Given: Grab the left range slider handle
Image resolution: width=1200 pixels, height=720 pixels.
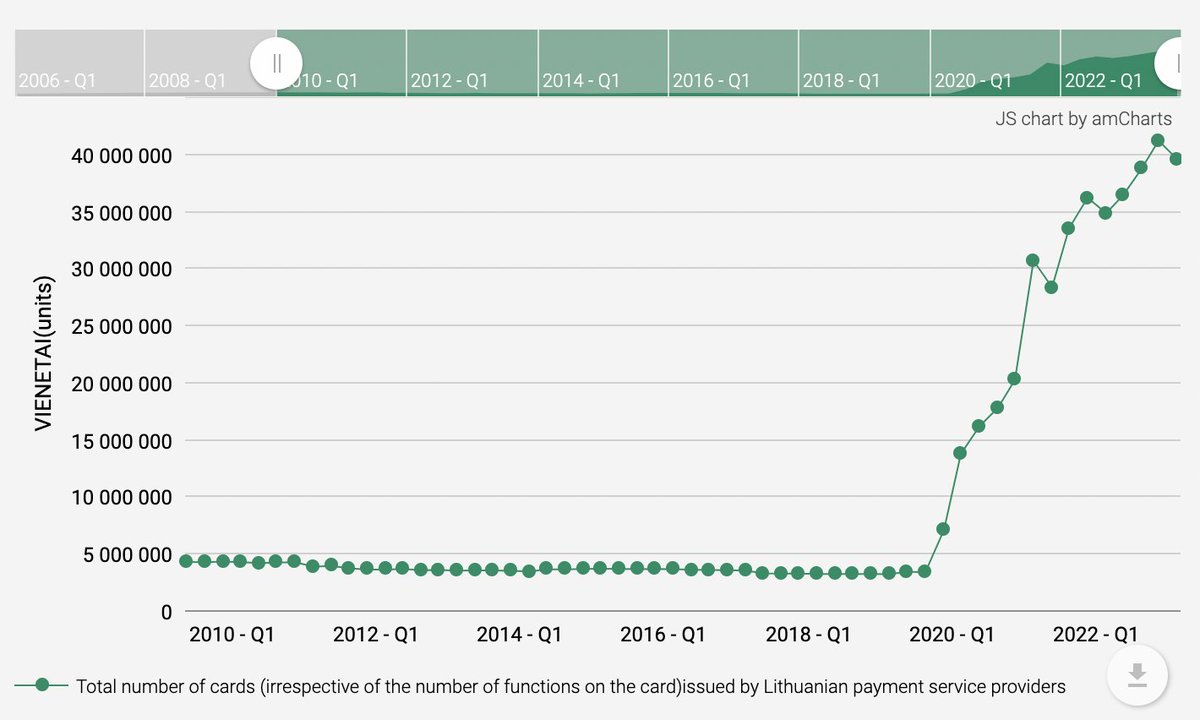Looking at the screenshot, I should point(277,63).
